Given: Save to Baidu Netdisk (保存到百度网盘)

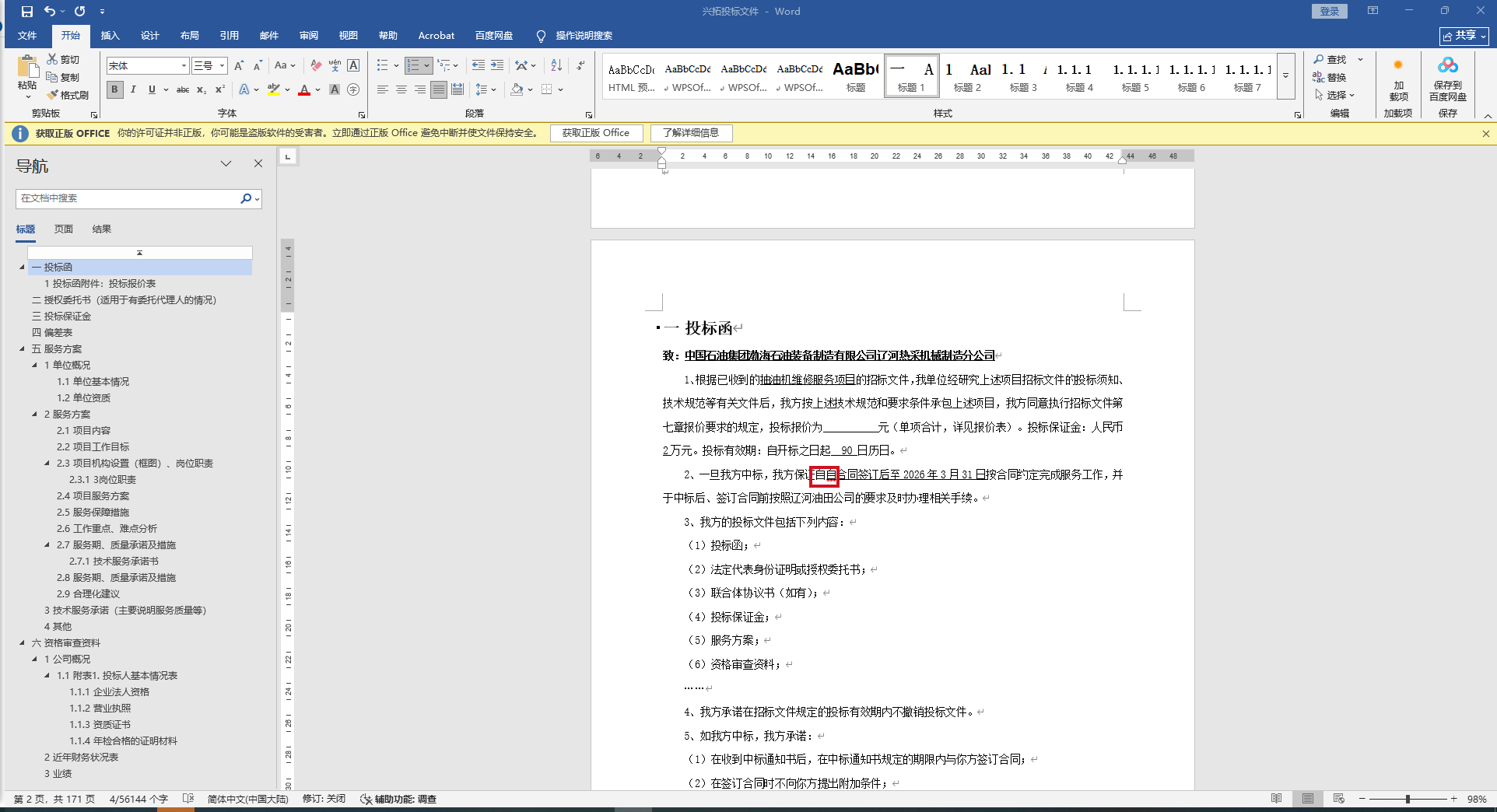Looking at the screenshot, I should click(x=1447, y=79).
